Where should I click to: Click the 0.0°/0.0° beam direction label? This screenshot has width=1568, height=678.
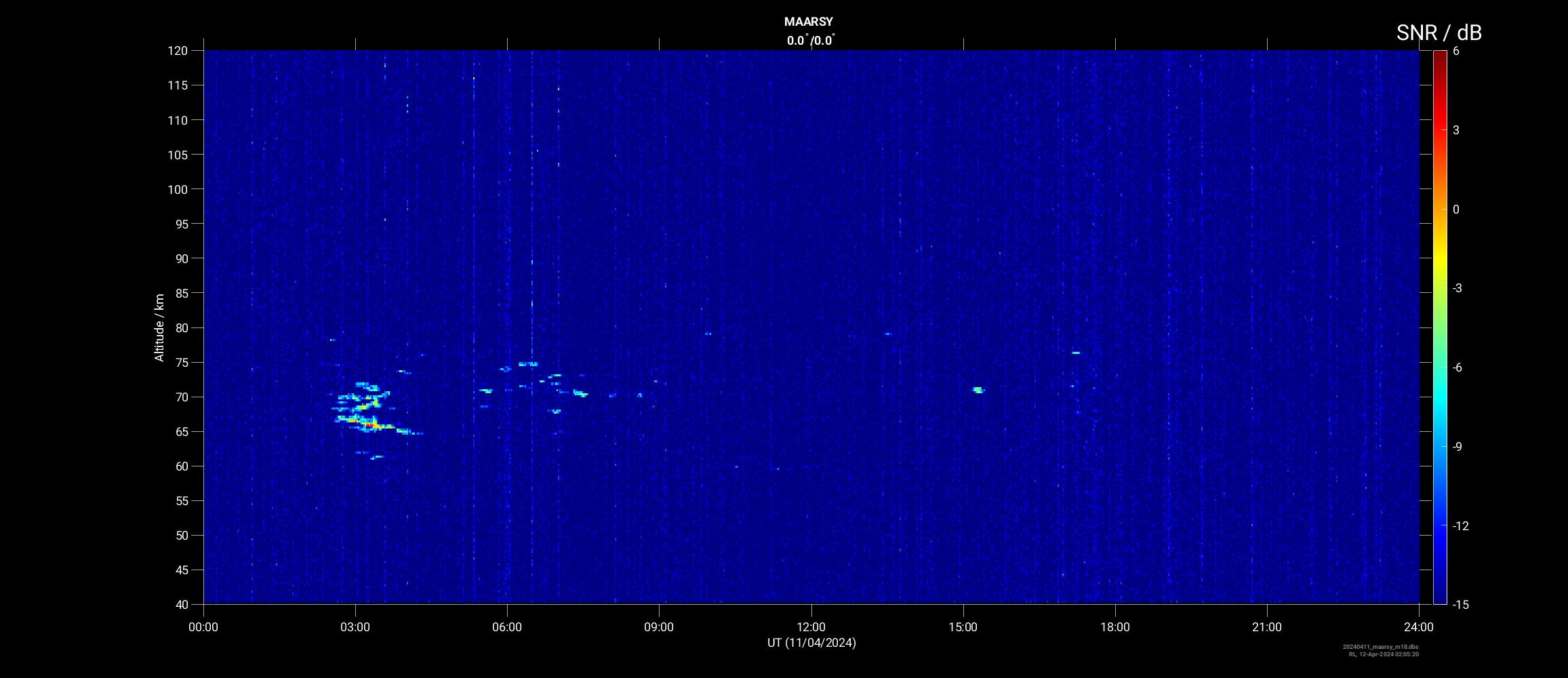(x=811, y=40)
